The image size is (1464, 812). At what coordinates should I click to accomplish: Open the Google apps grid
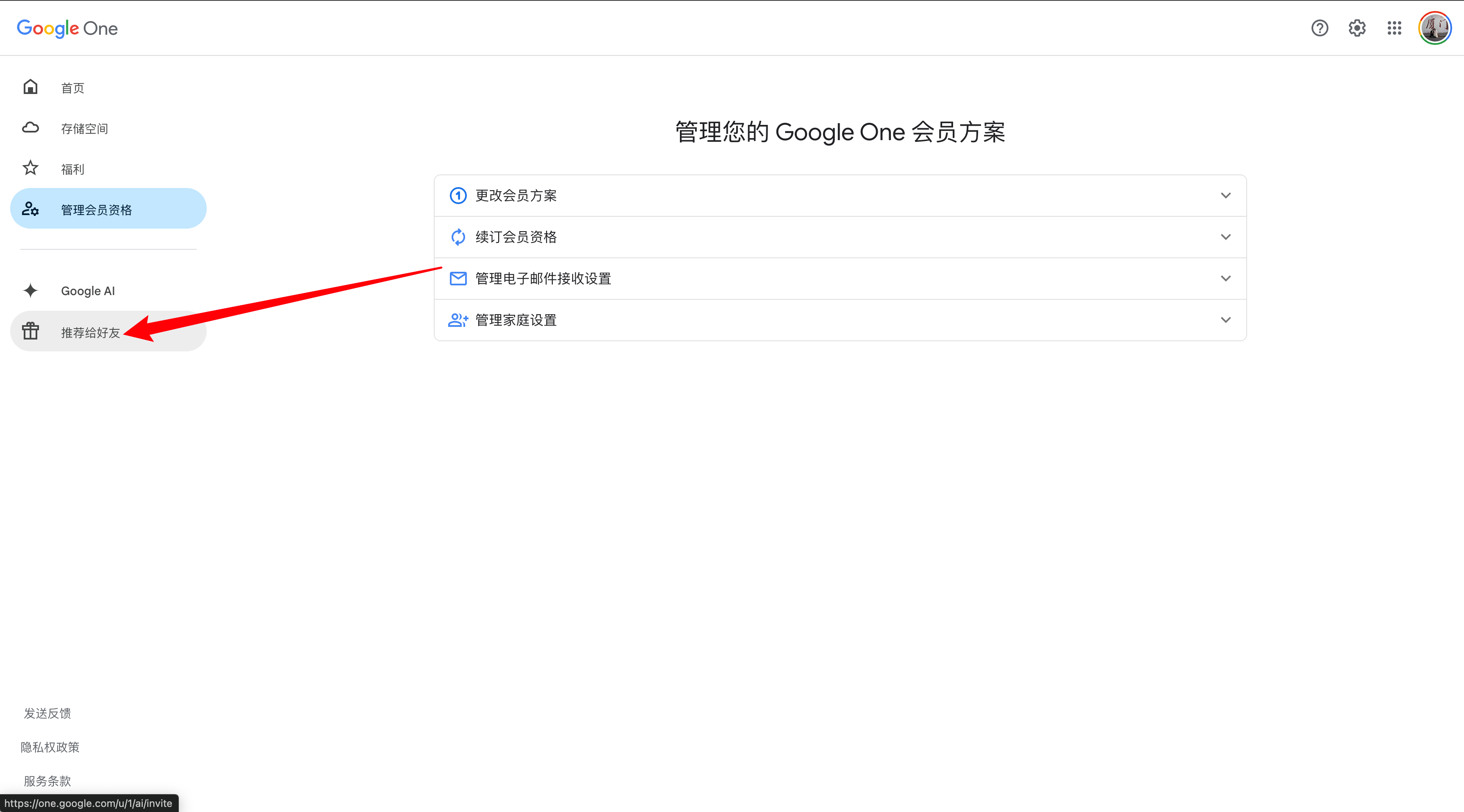(x=1394, y=28)
